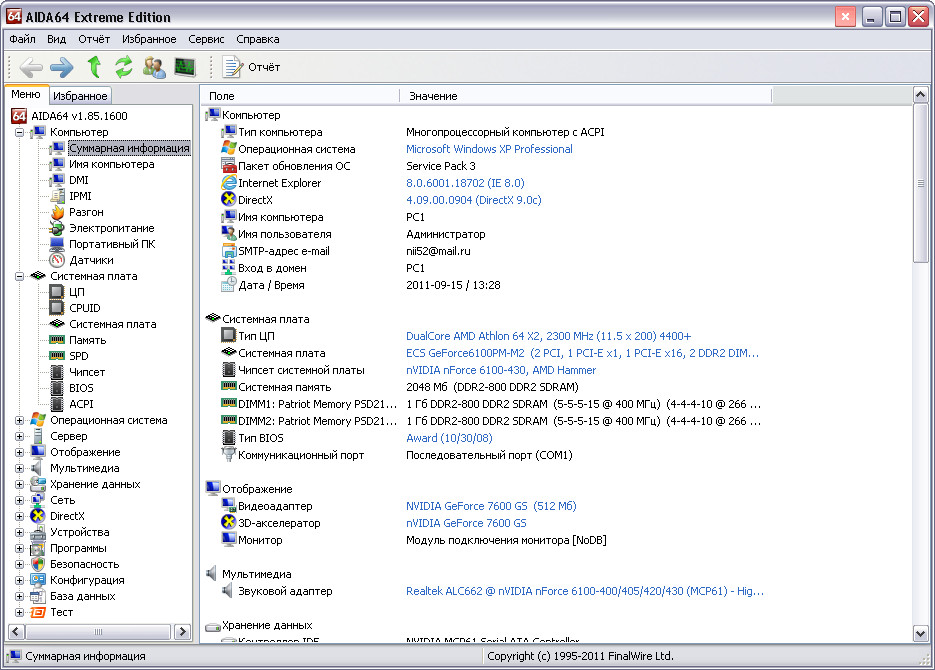935x670 pixels.
Task: Click the main list scroll-down arrow
Action: [x=920, y=634]
